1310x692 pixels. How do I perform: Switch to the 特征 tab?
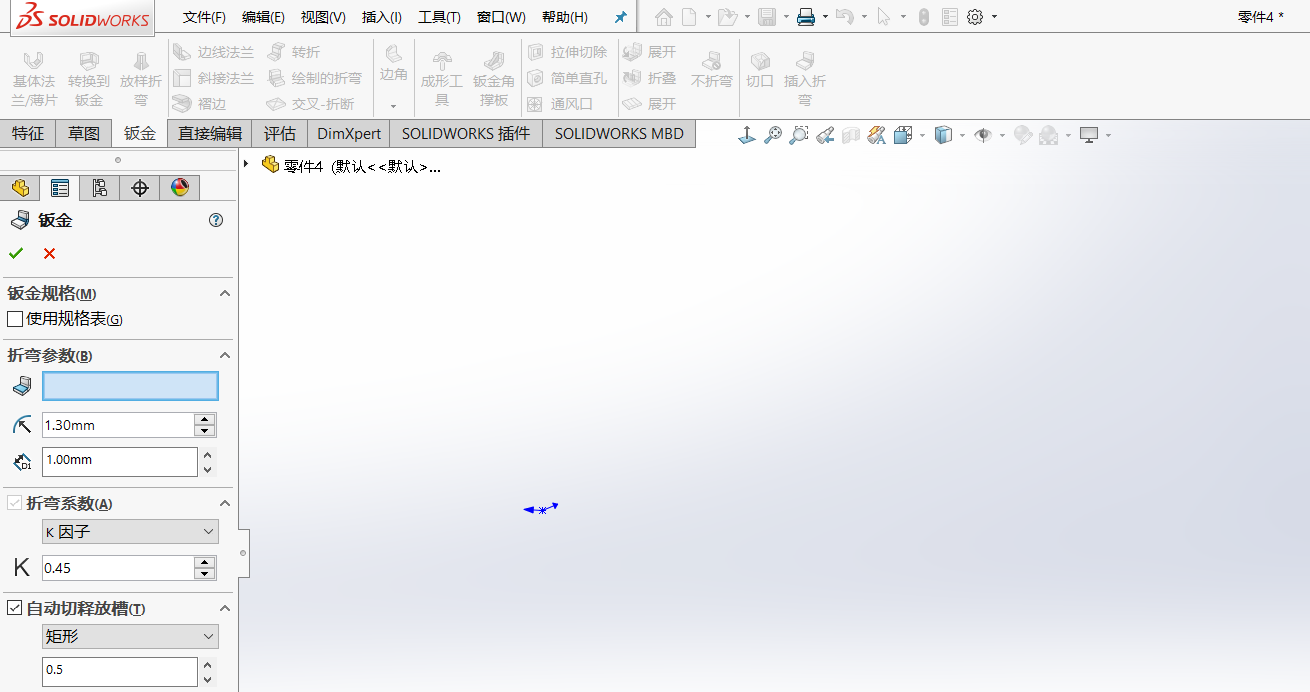coord(28,134)
